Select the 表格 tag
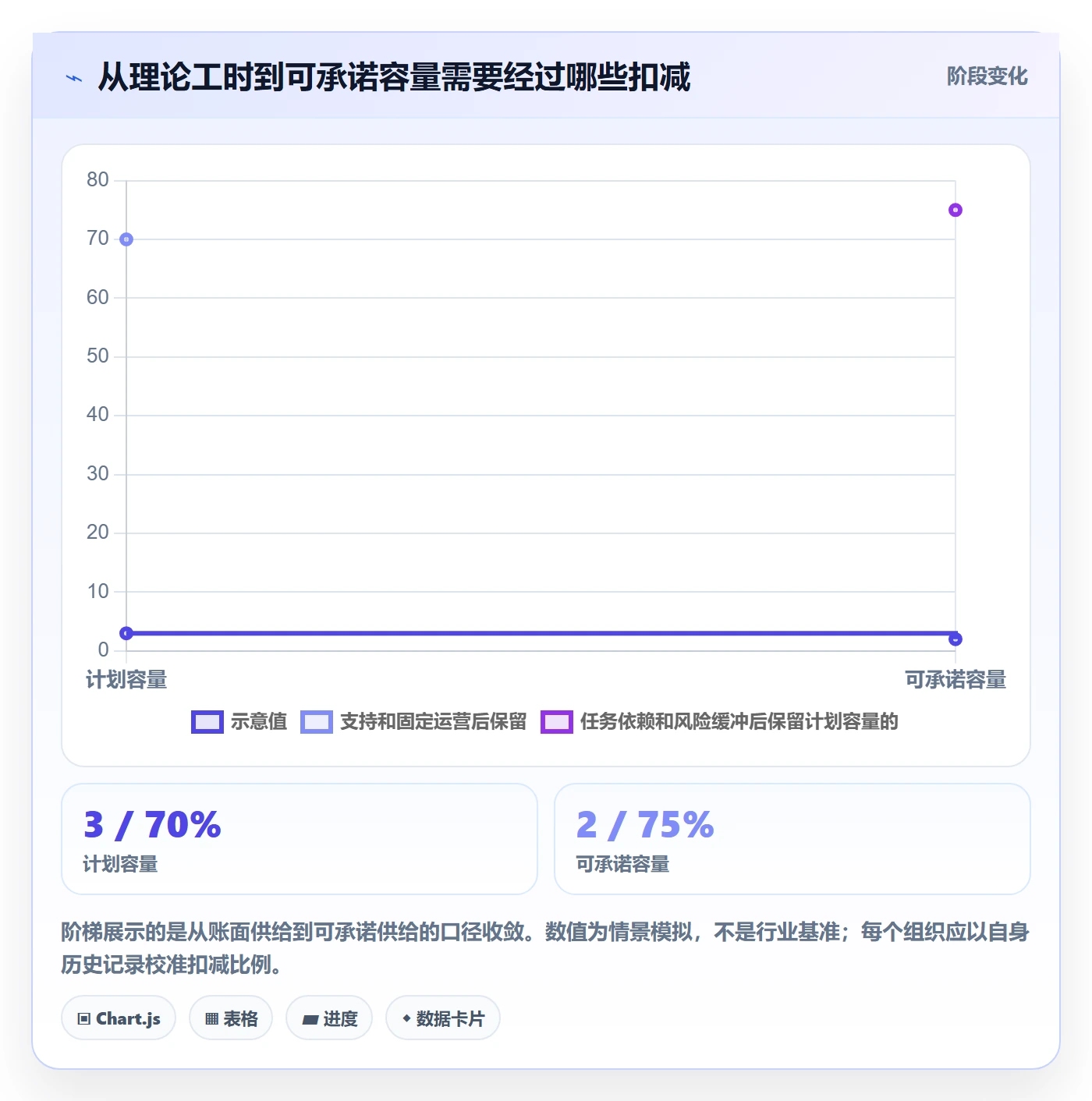 pos(231,1018)
